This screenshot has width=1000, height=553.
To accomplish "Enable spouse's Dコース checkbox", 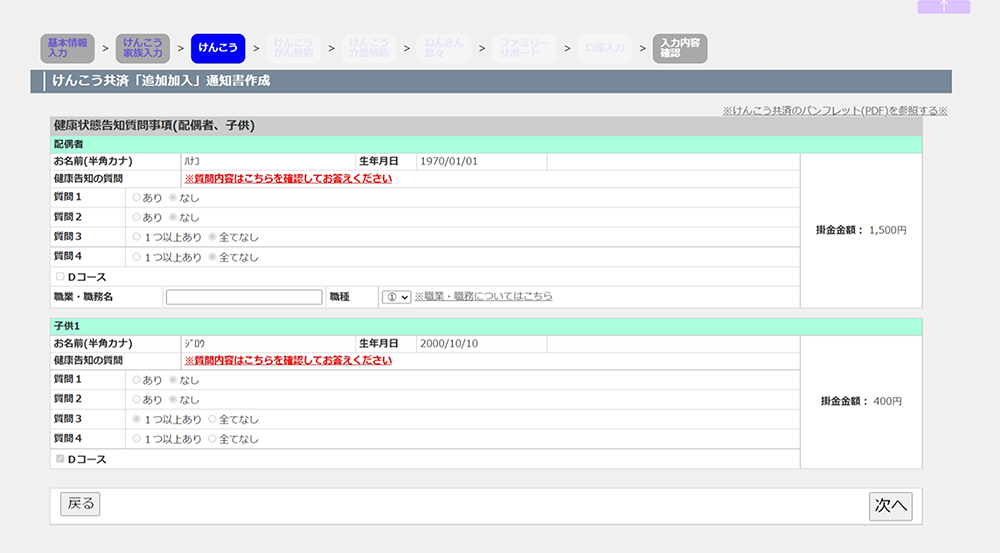I will 60,277.
